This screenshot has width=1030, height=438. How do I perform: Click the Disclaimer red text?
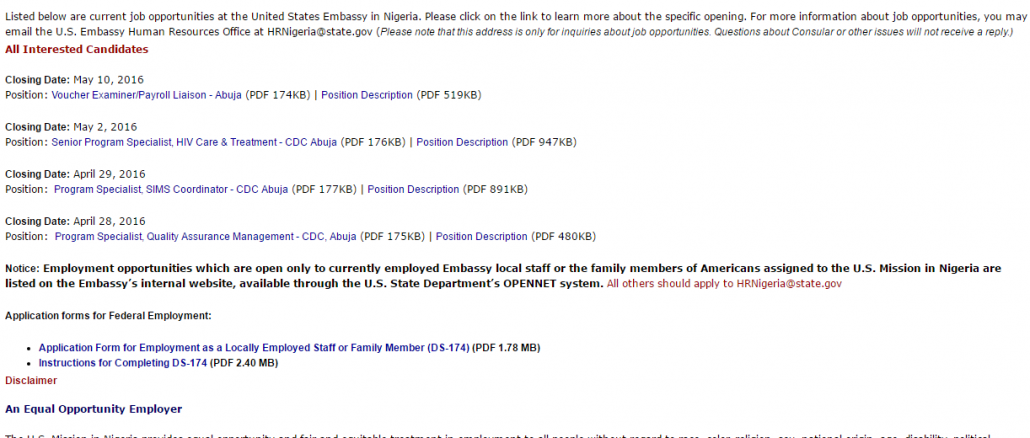click(31, 380)
